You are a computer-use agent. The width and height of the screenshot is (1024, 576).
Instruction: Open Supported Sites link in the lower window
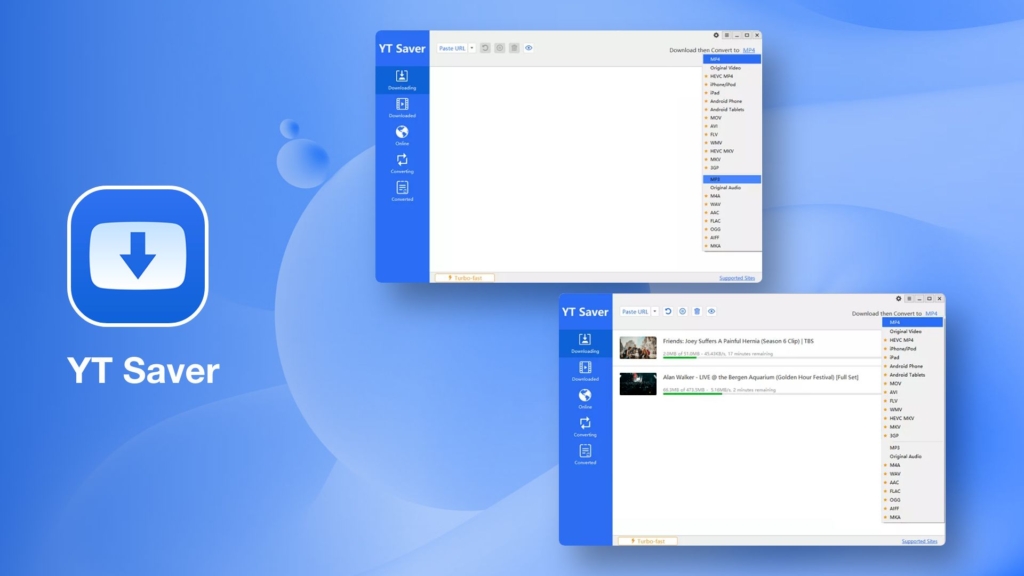pyautogui.click(x=920, y=541)
